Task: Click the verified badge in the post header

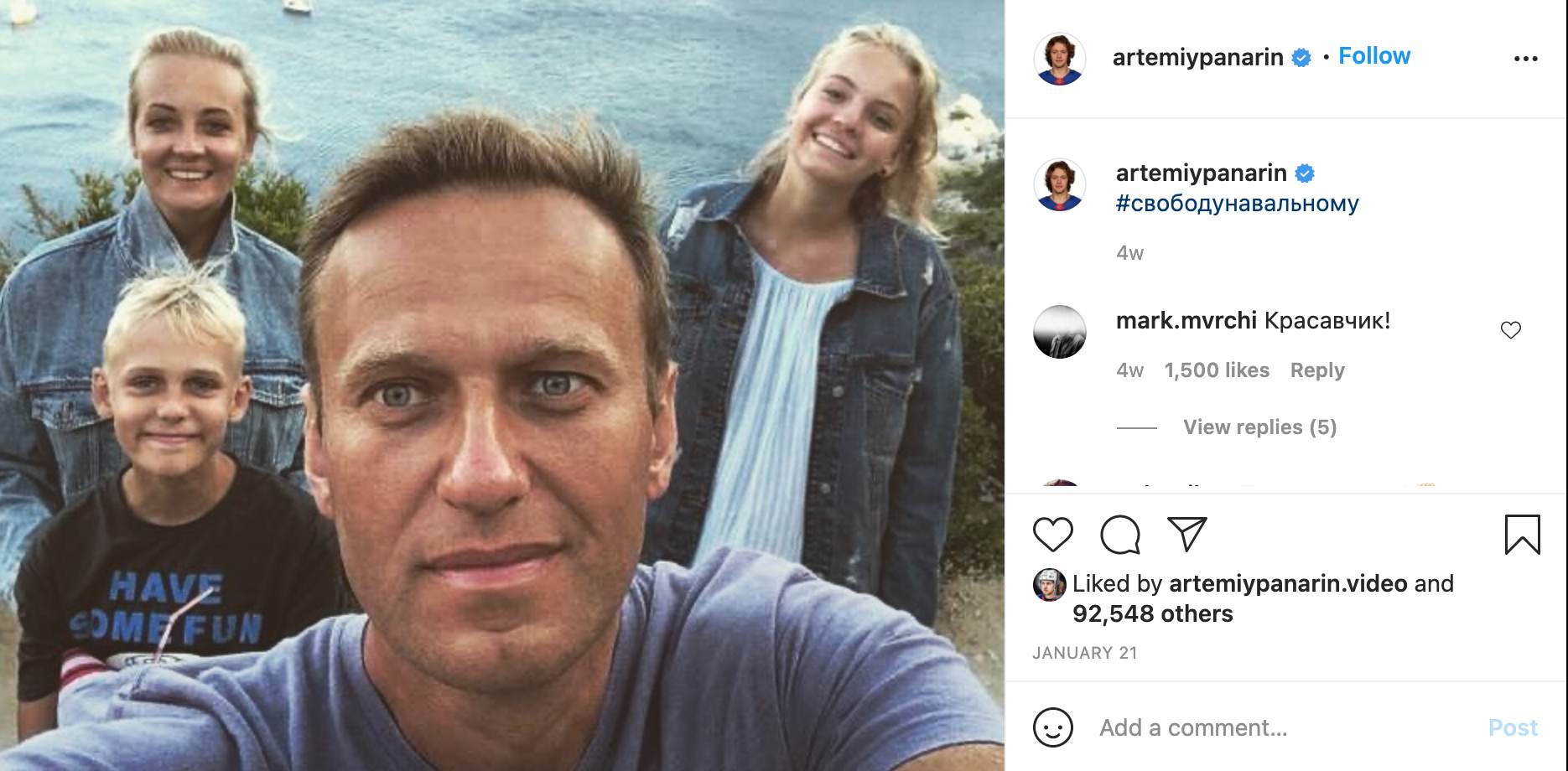Action: pos(1301,58)
